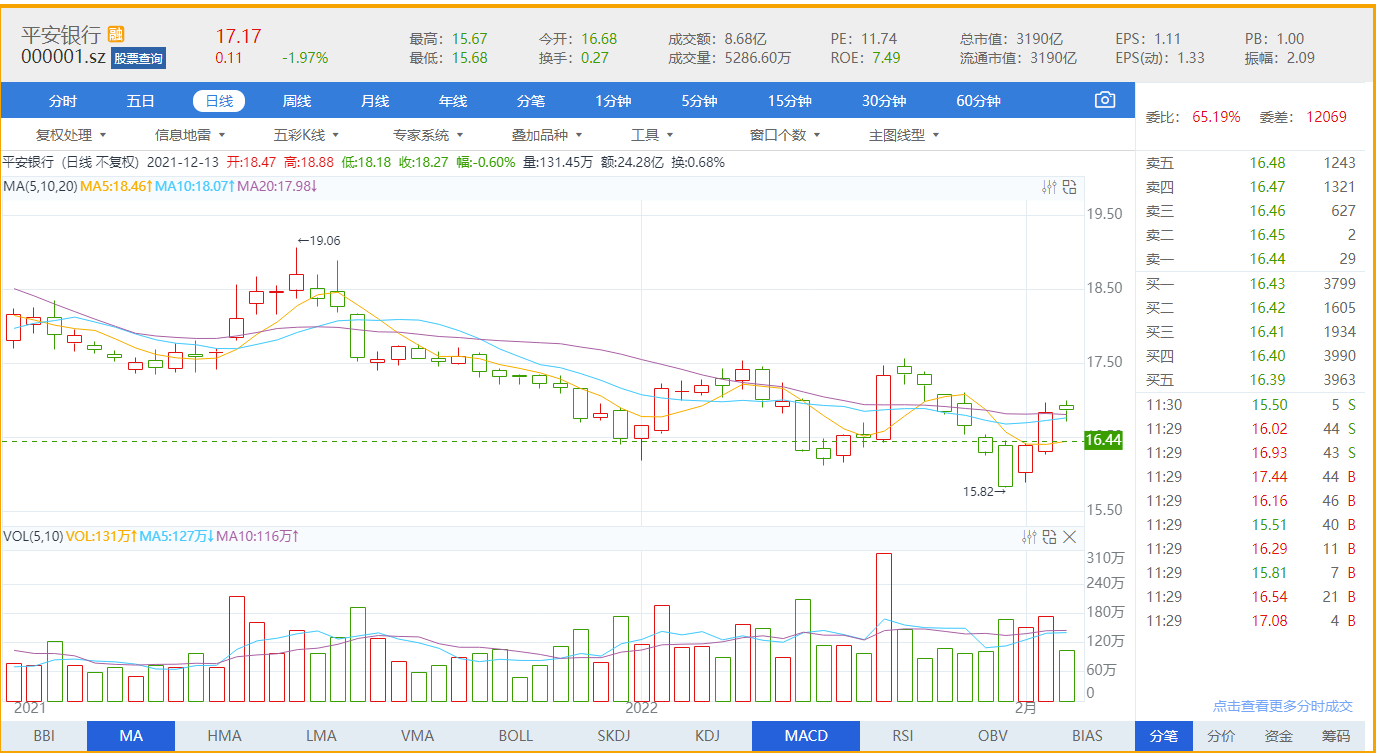
Task: Open the 筹码 panel tab
Action: tap(1336, 736)
